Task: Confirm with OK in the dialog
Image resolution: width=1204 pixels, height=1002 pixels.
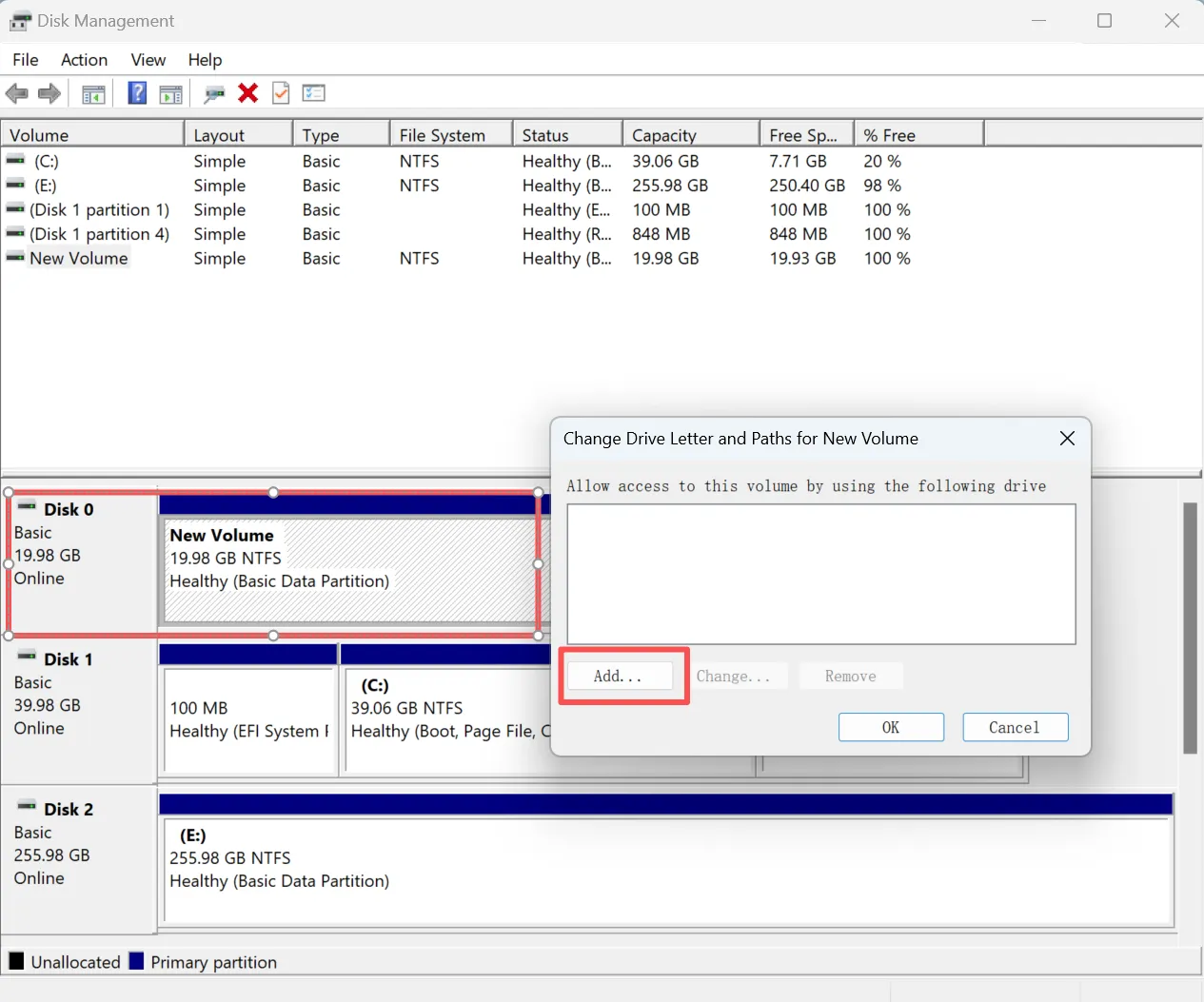Action: pyautogui.click(x=891, y=726)
